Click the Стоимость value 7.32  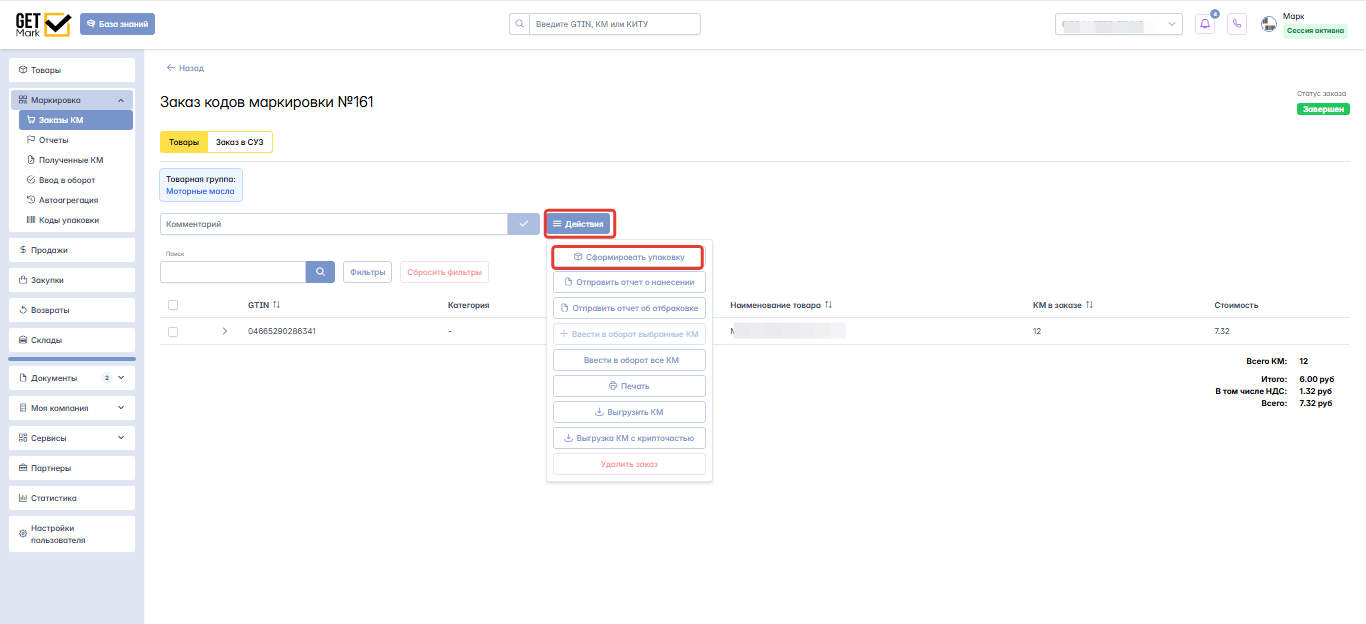pos(1224,331)
